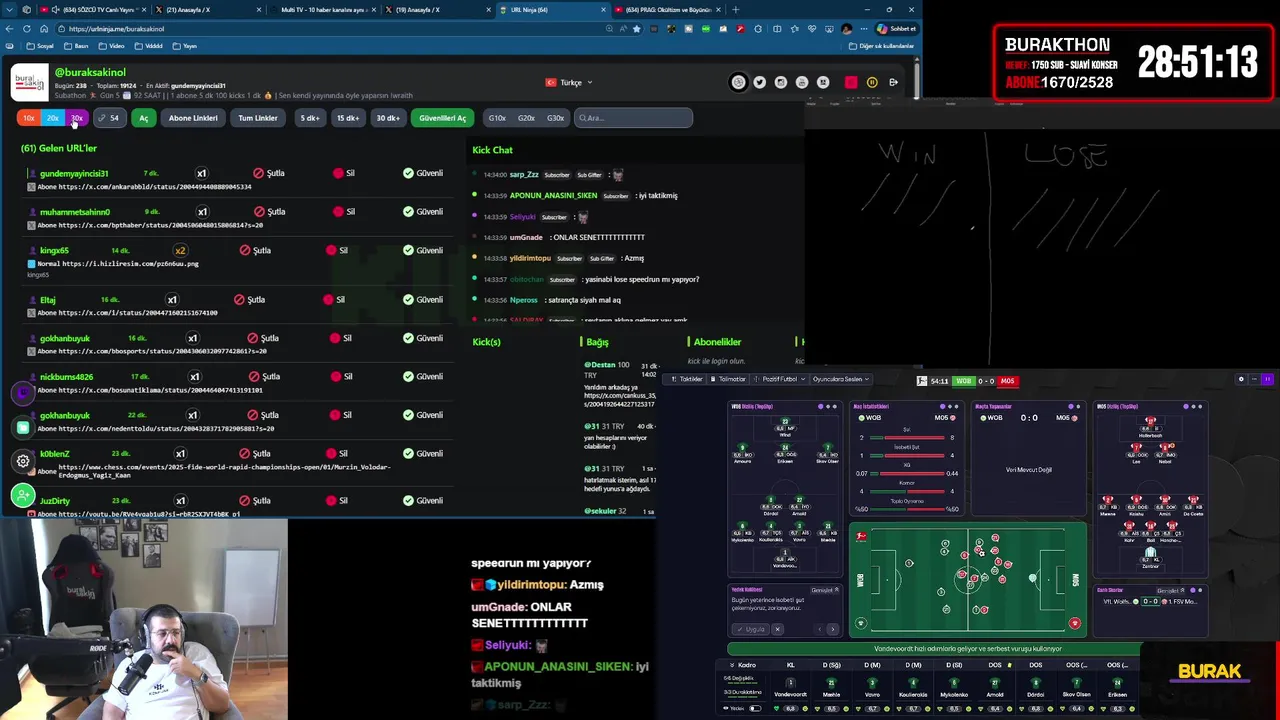Click the Abone Linkleri button
Screen dimensions: 1280x720
point(193,118)
